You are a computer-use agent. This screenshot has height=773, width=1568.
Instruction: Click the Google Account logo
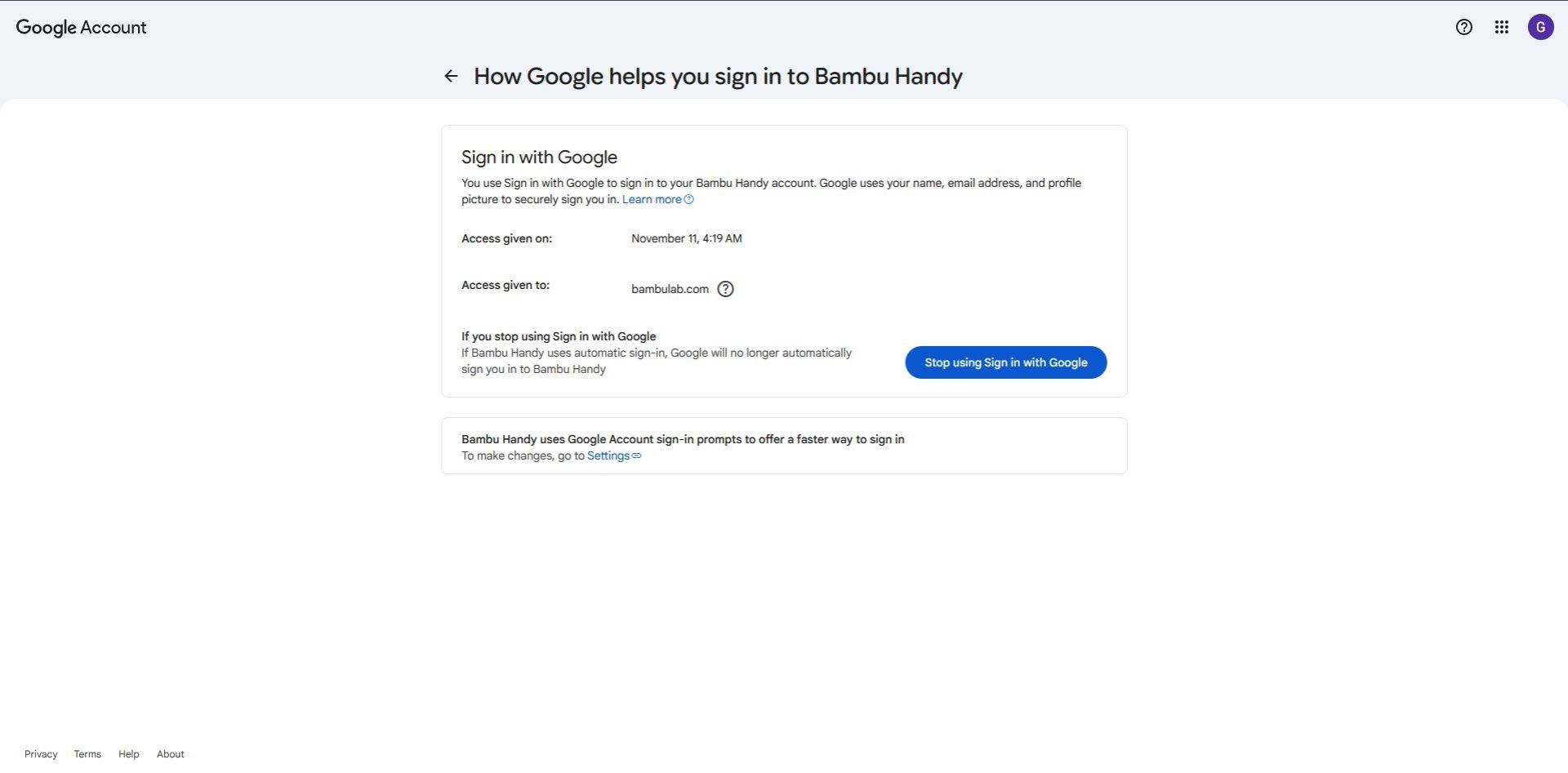pyautogui.click(x=81, y=27)
